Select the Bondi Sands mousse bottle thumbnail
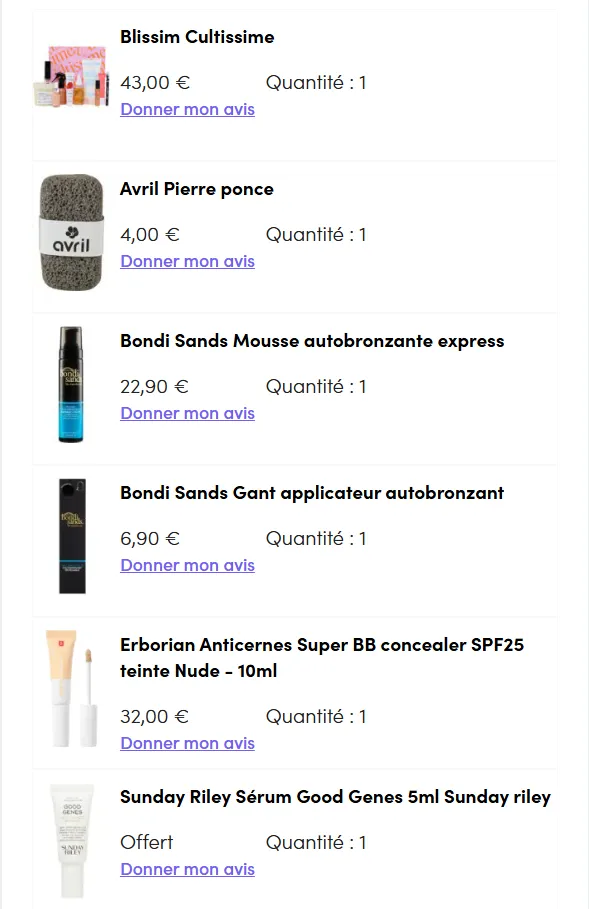The width and height of the screenshot is (589, 909). tap(71, 383)
